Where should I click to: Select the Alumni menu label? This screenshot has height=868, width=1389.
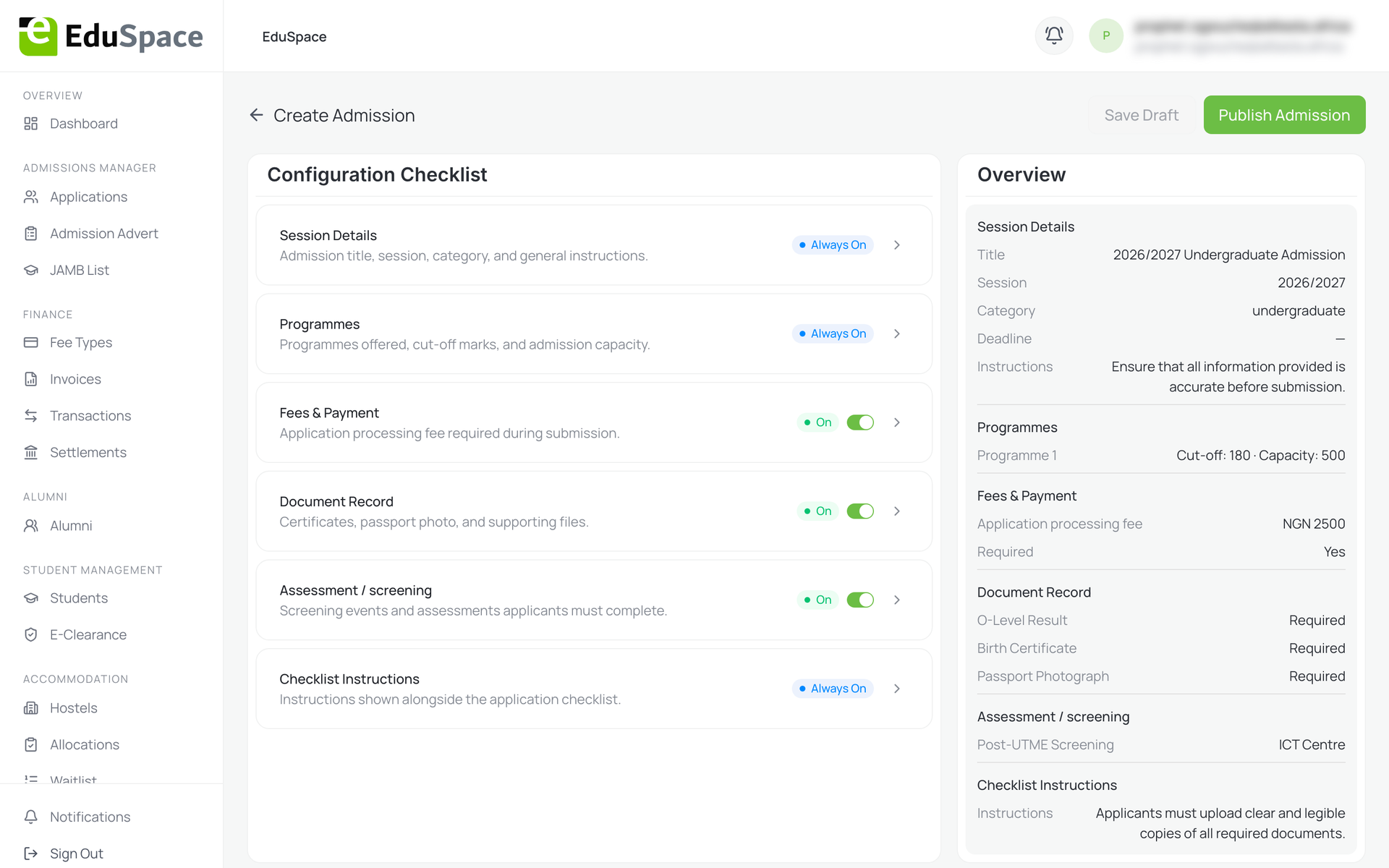pos(71,526)
